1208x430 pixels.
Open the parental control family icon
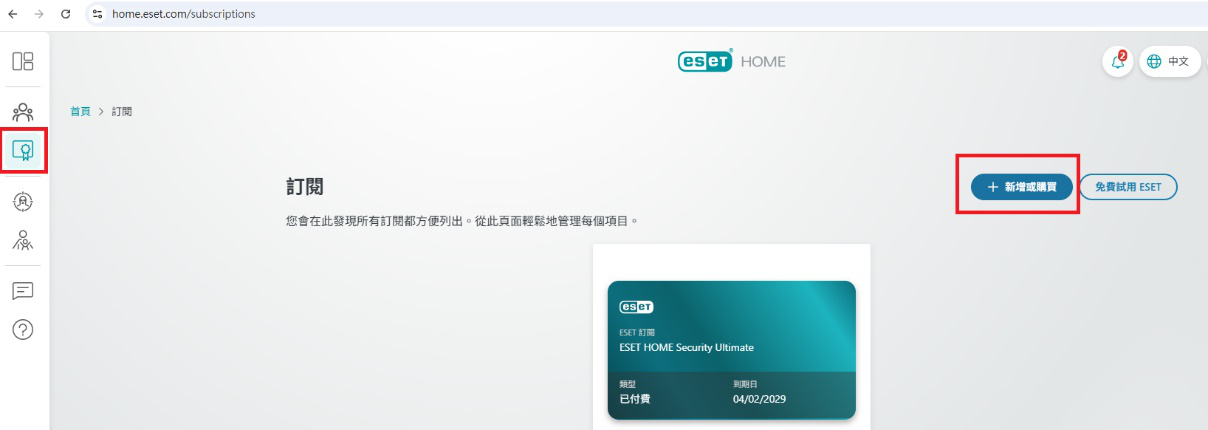coord(23,240)
